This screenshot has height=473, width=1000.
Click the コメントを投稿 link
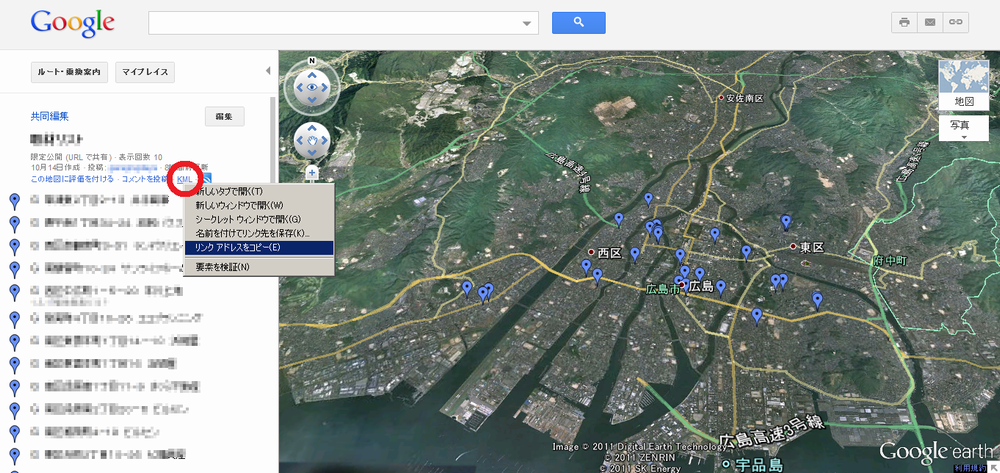[x=145, y=179]
